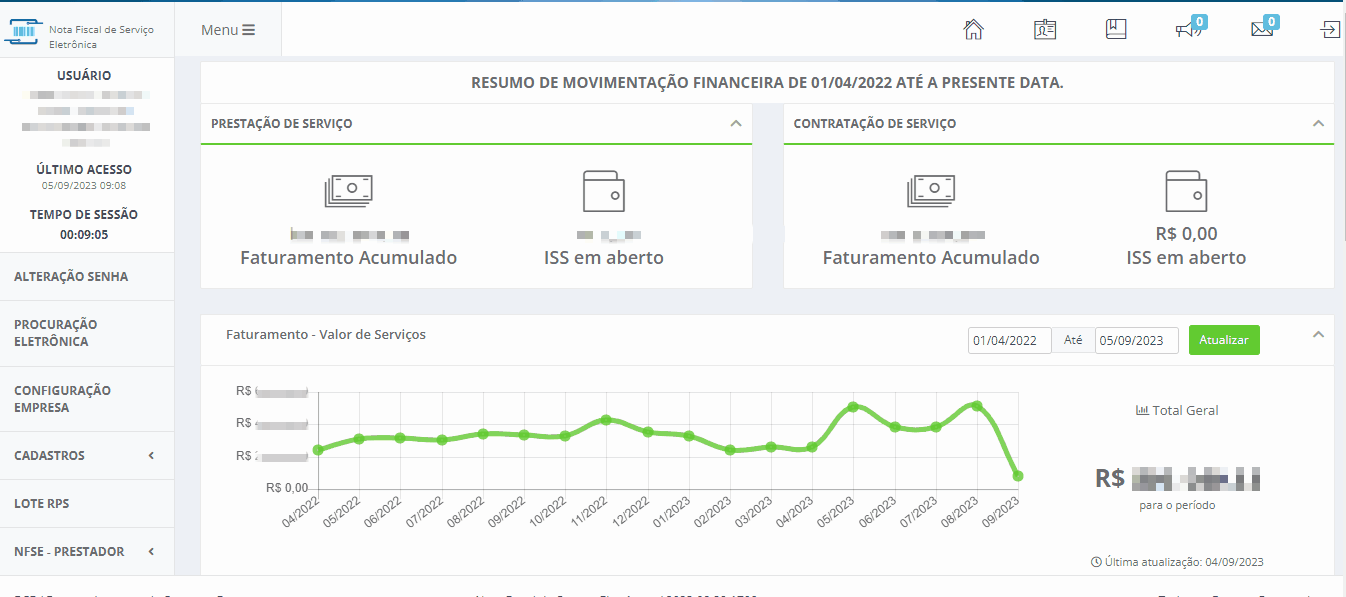The width and height of the screenshot is (1346, 597).
Task: Open the Menu in the top bar
Action: pos(228,28)
